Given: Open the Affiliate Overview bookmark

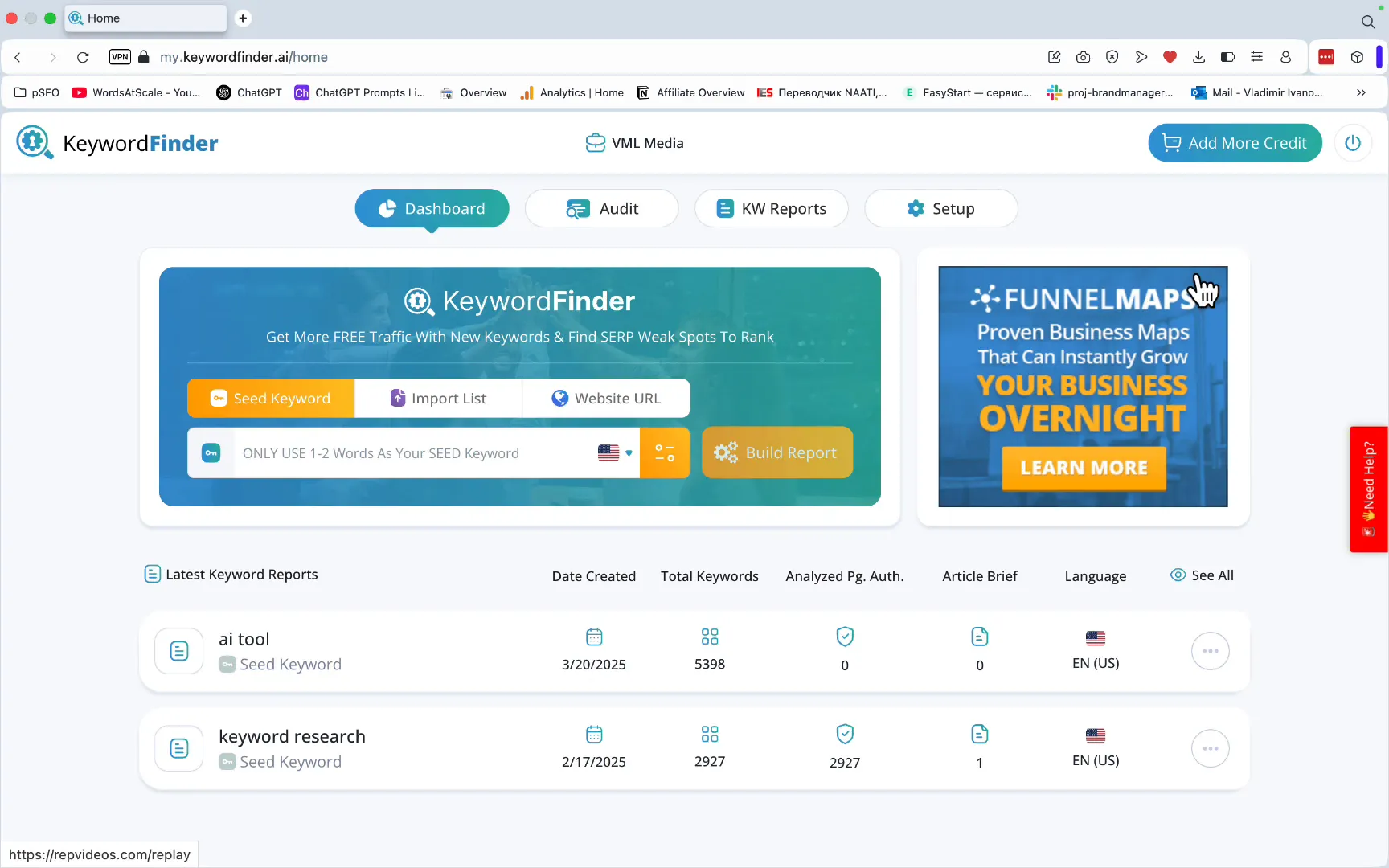Looking at the screenshot, I should point(690,92).
